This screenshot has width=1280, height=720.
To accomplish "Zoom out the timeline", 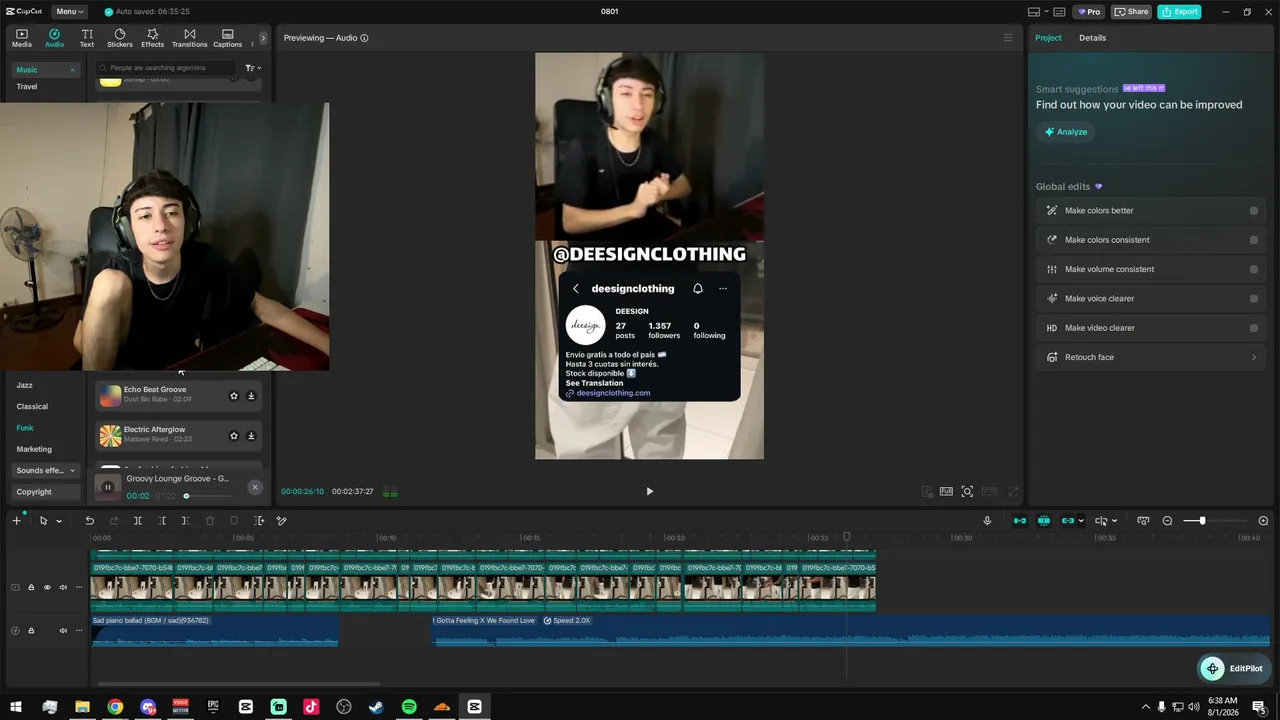I will tap(1167, 521).
